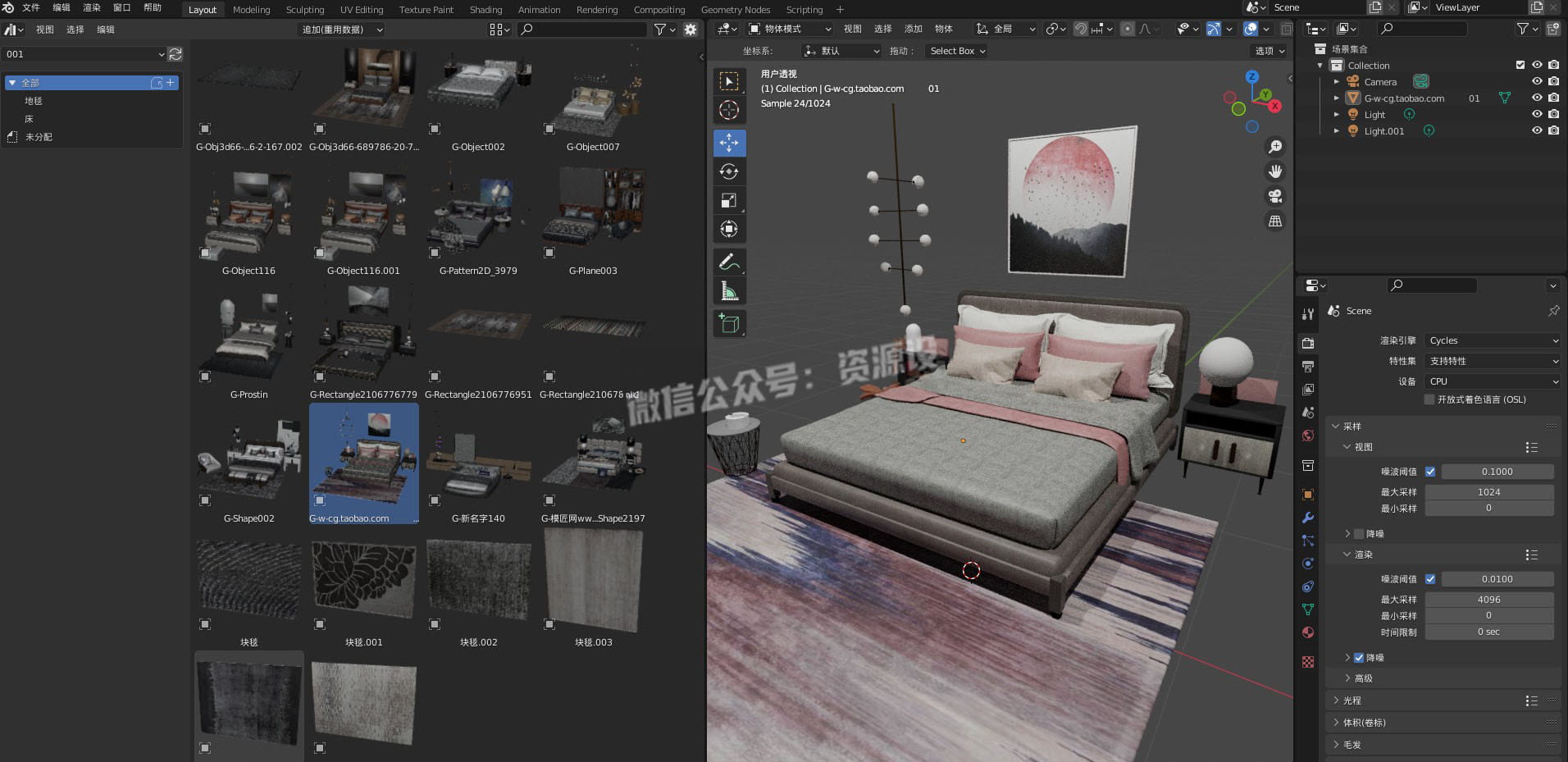Toggle camera view icon in viewport
Image resolution: width=1568 pixels, height=762 pixels.
pos(1275,196)
